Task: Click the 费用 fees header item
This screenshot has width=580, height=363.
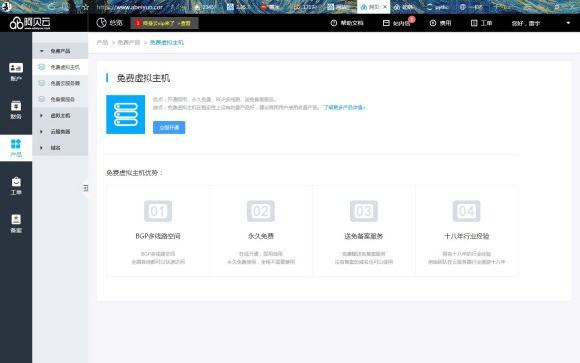Action: [440, 23]
